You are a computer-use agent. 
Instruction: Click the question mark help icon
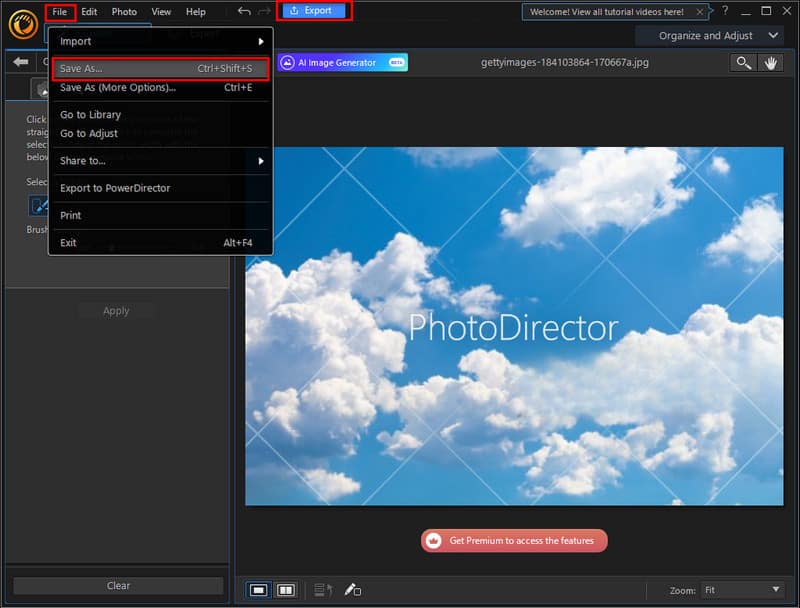[725, 11]
